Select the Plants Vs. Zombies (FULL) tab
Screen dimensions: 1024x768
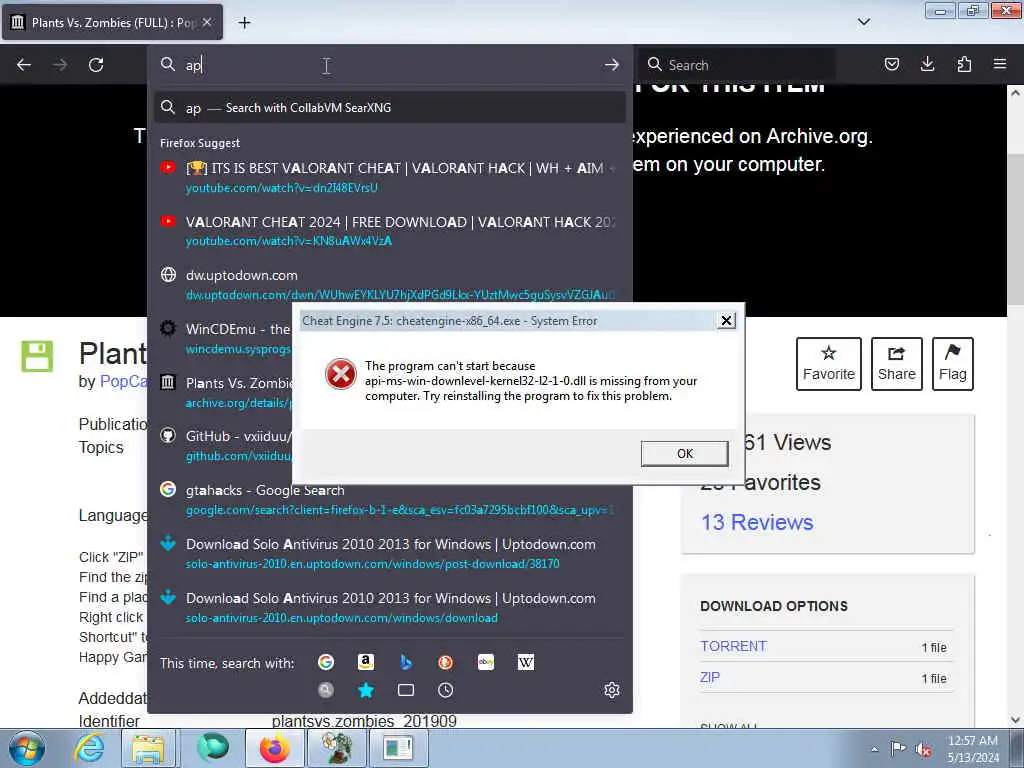click(x=112, y=22)
